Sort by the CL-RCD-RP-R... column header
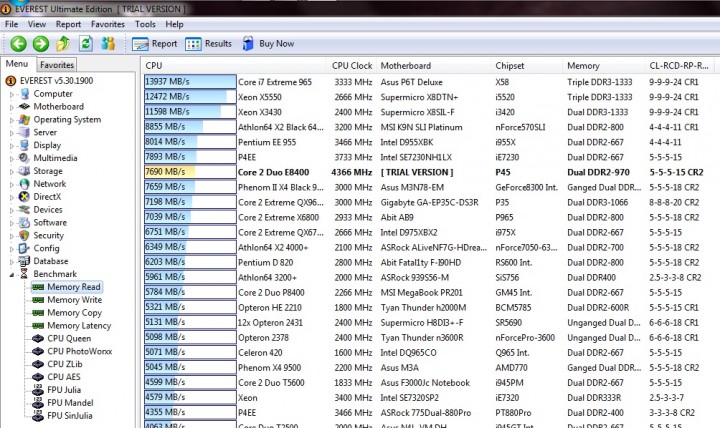Image resolution: width=720 pixels, height=428 pixels. click(682, 66)
